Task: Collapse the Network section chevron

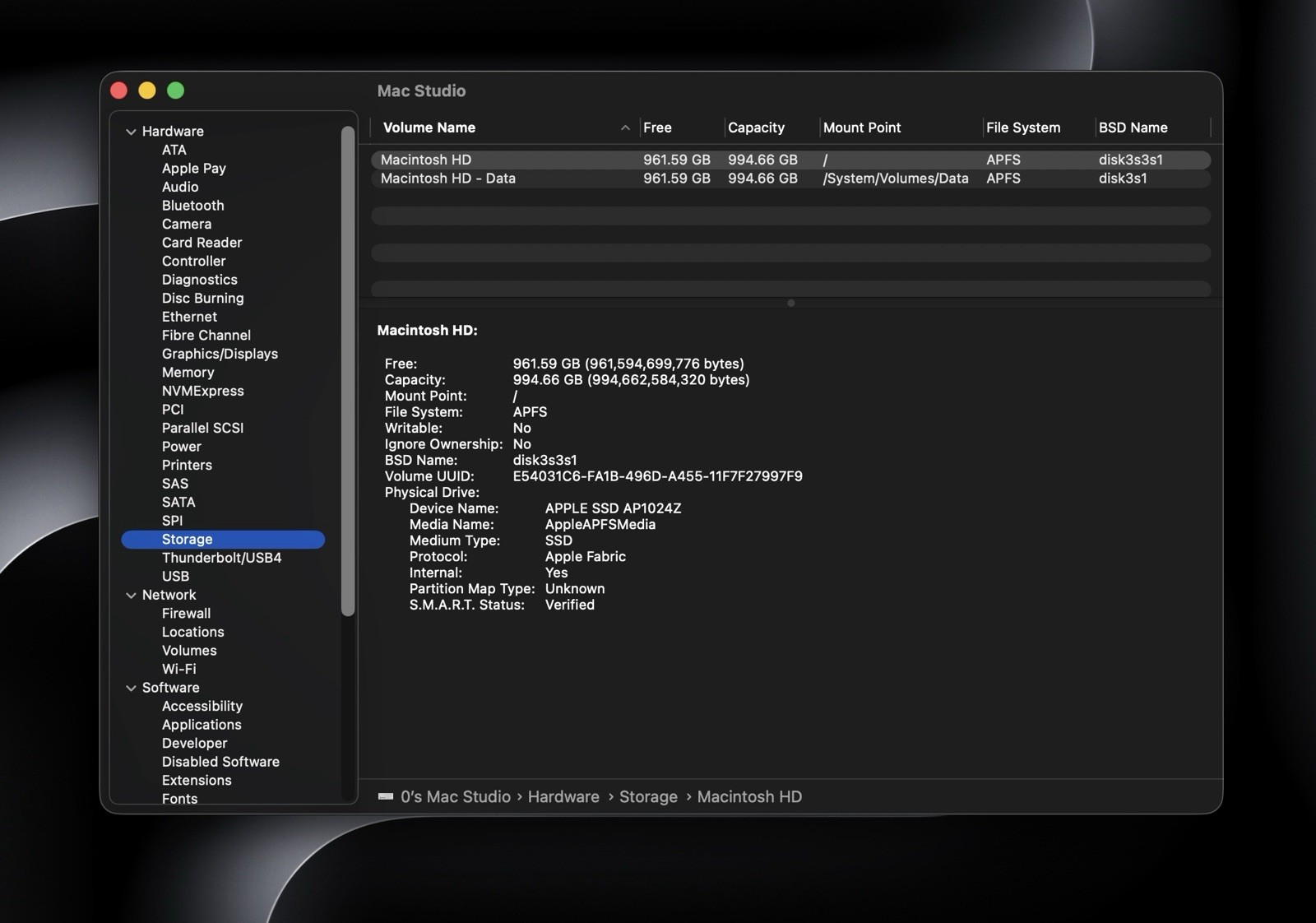Action: (x=131, y=596)
